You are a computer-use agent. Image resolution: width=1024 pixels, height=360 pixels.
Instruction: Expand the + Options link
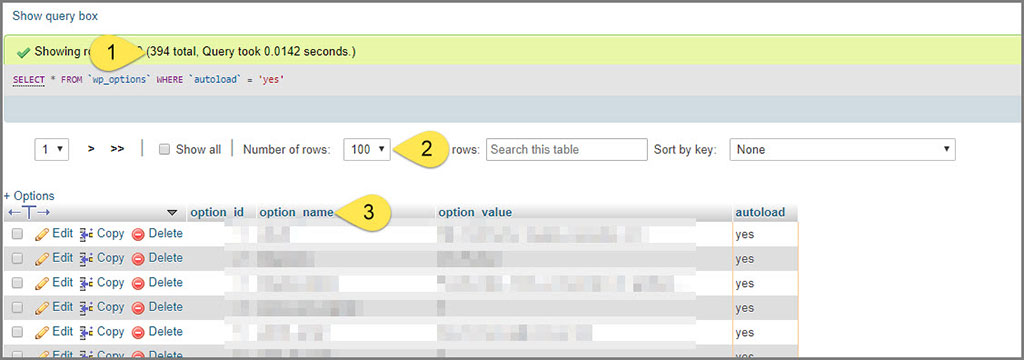[29, 196]
